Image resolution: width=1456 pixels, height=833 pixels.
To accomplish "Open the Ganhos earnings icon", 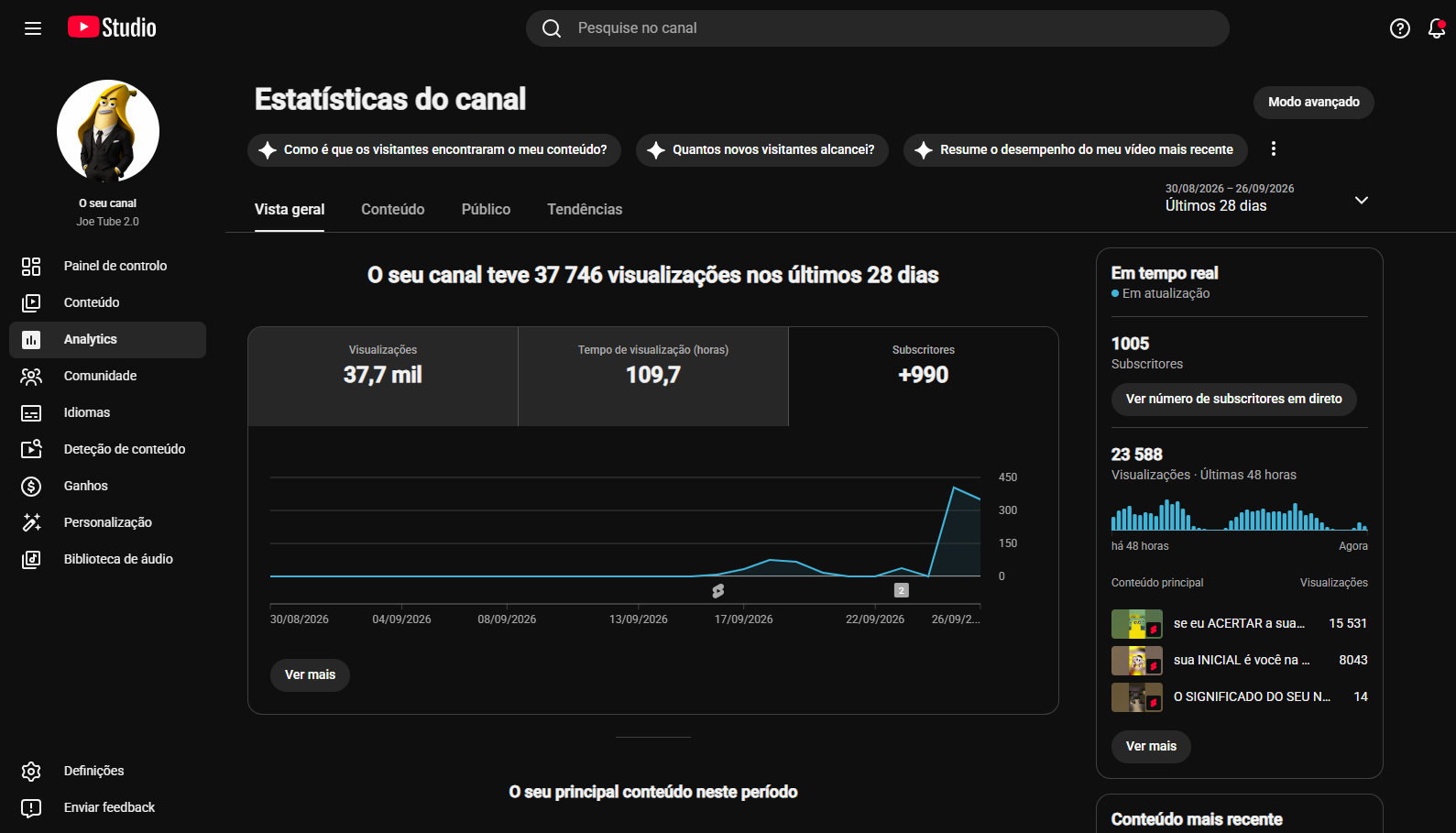I will point(31,486).
